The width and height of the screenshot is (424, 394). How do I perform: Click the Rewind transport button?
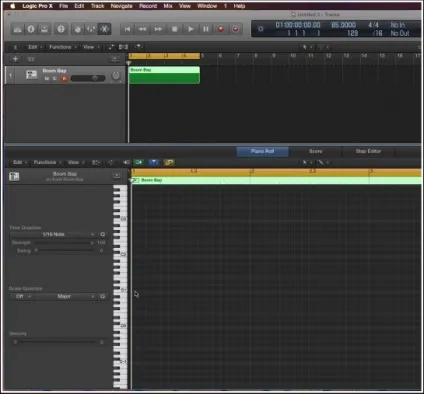tap(142, 29)
